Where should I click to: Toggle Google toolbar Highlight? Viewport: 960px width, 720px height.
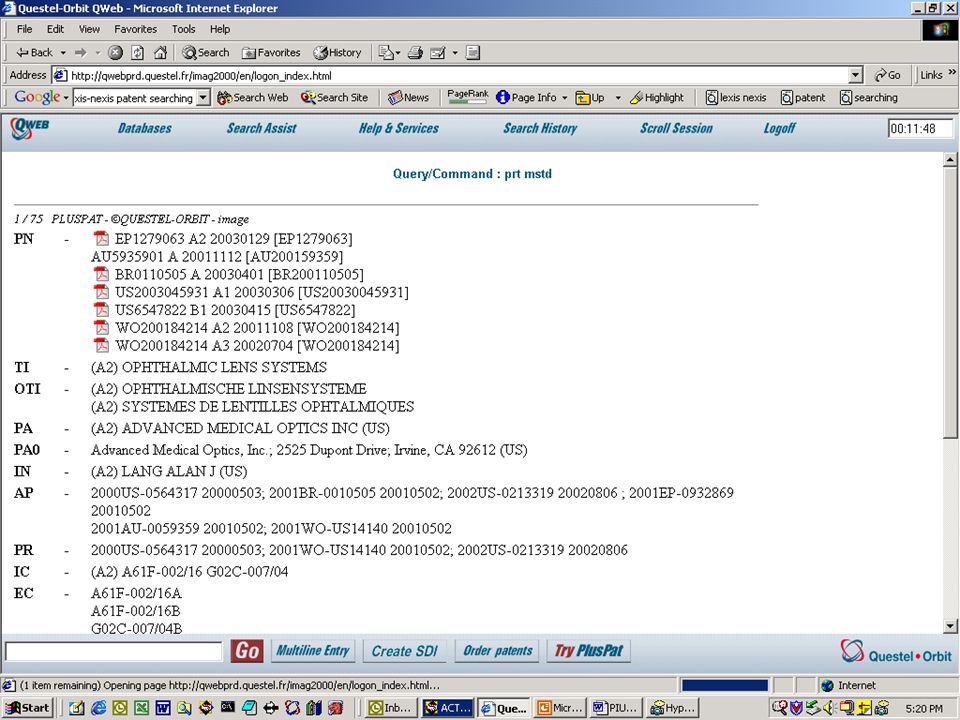tap(657, 97)
